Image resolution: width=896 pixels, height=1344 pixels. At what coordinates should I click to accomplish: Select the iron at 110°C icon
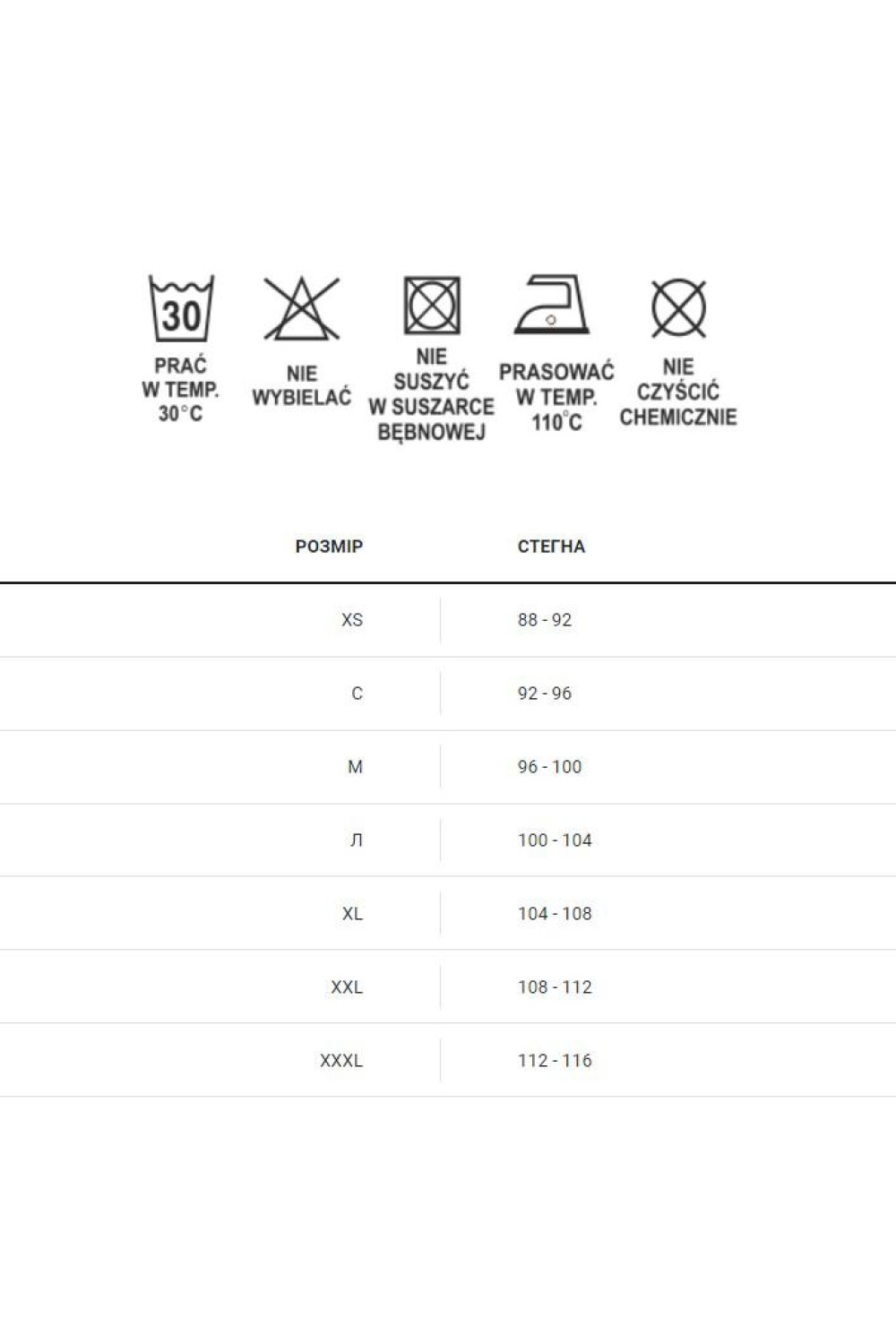click(552, 304)
